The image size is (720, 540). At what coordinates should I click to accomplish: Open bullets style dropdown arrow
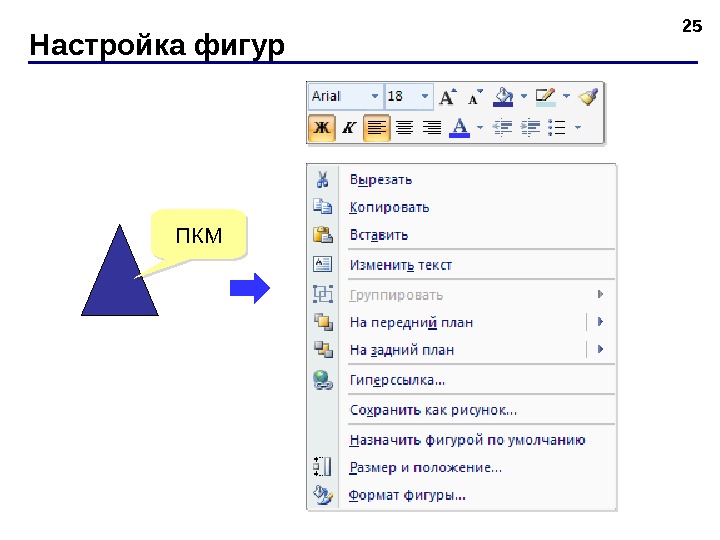[x=578, y=127]
